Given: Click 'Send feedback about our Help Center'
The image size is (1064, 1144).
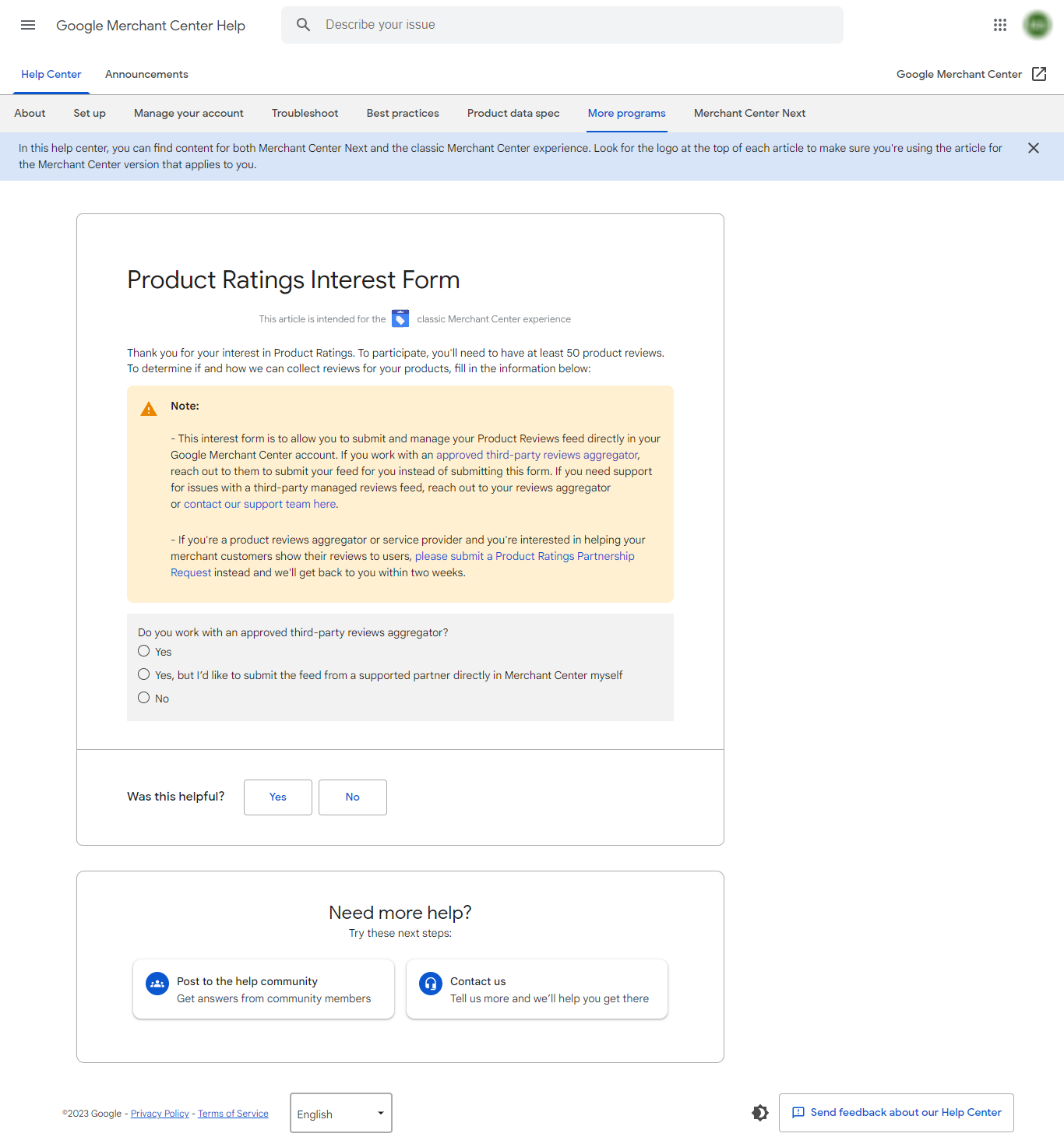Looking at the screenshot, I should [896, 1112].
